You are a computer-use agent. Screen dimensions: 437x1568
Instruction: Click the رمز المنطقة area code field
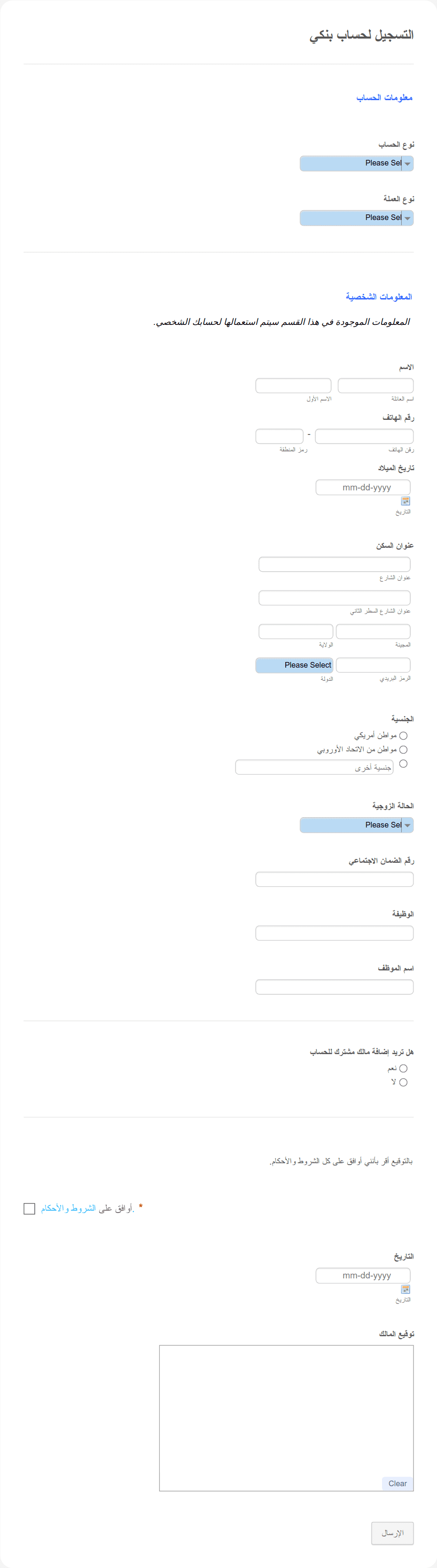pyautogui.click(x=280, y=436)
